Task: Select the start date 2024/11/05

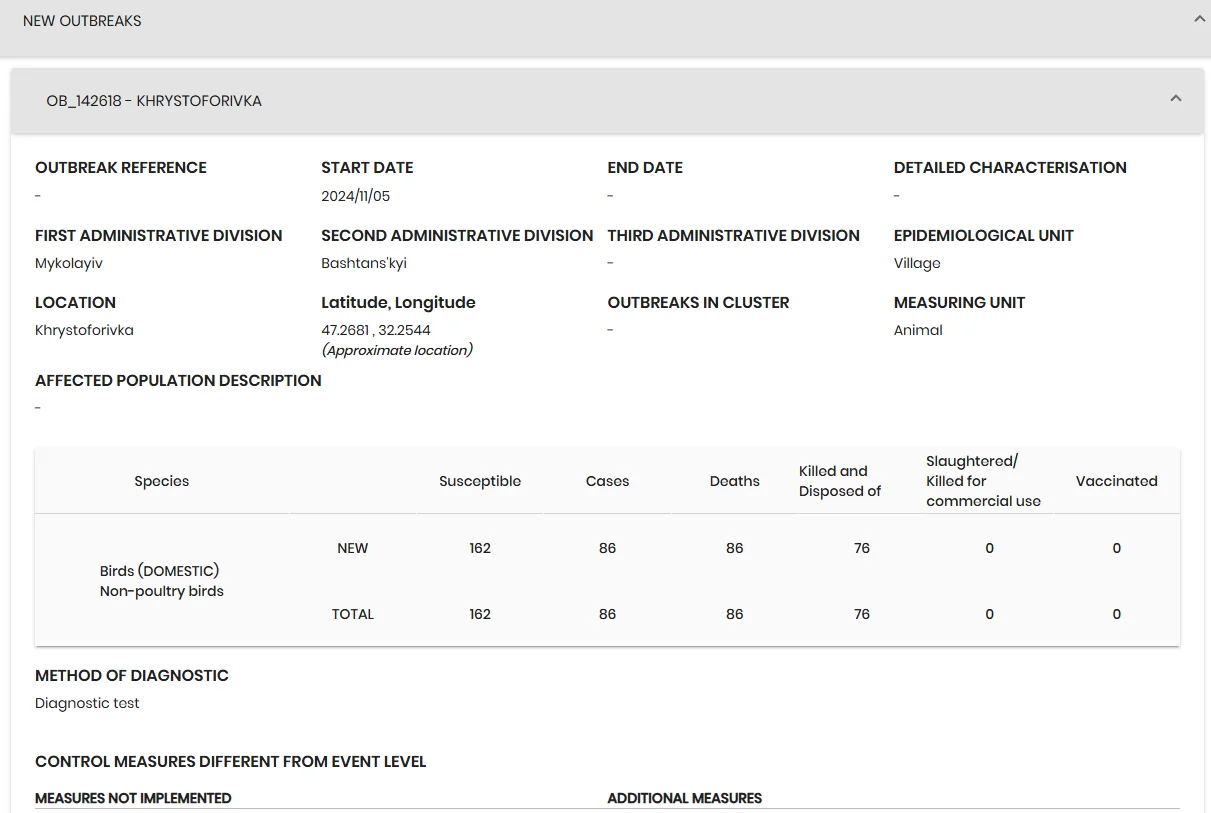Action: (x=356, y=196)
